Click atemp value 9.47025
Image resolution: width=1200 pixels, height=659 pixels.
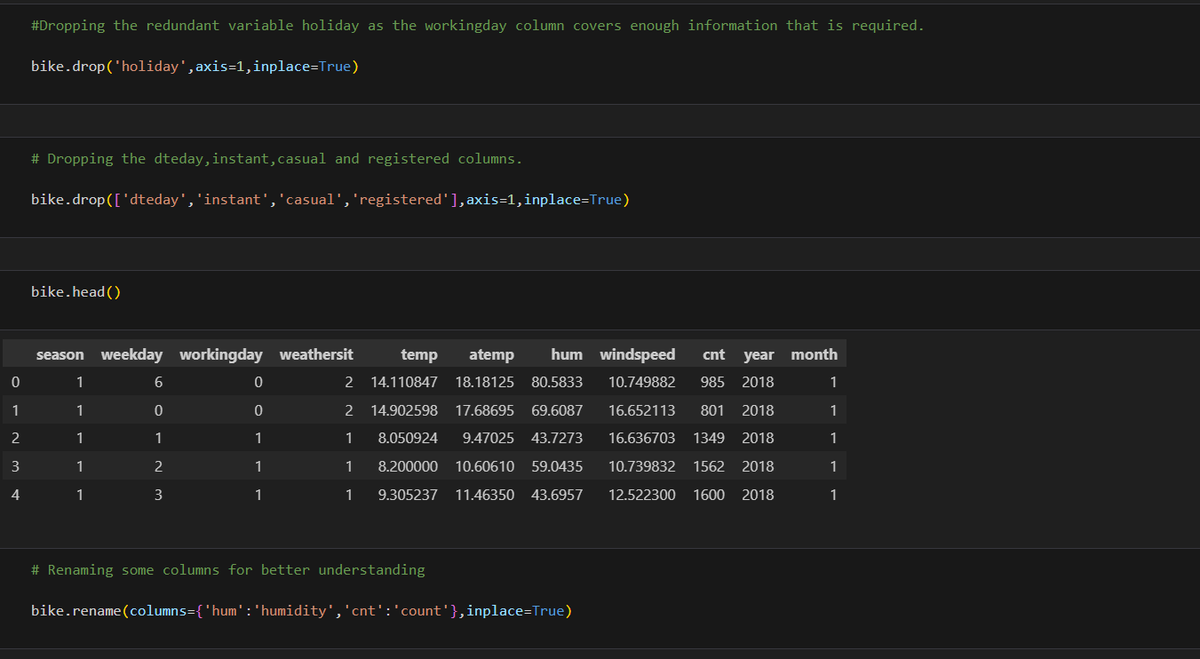489,438
